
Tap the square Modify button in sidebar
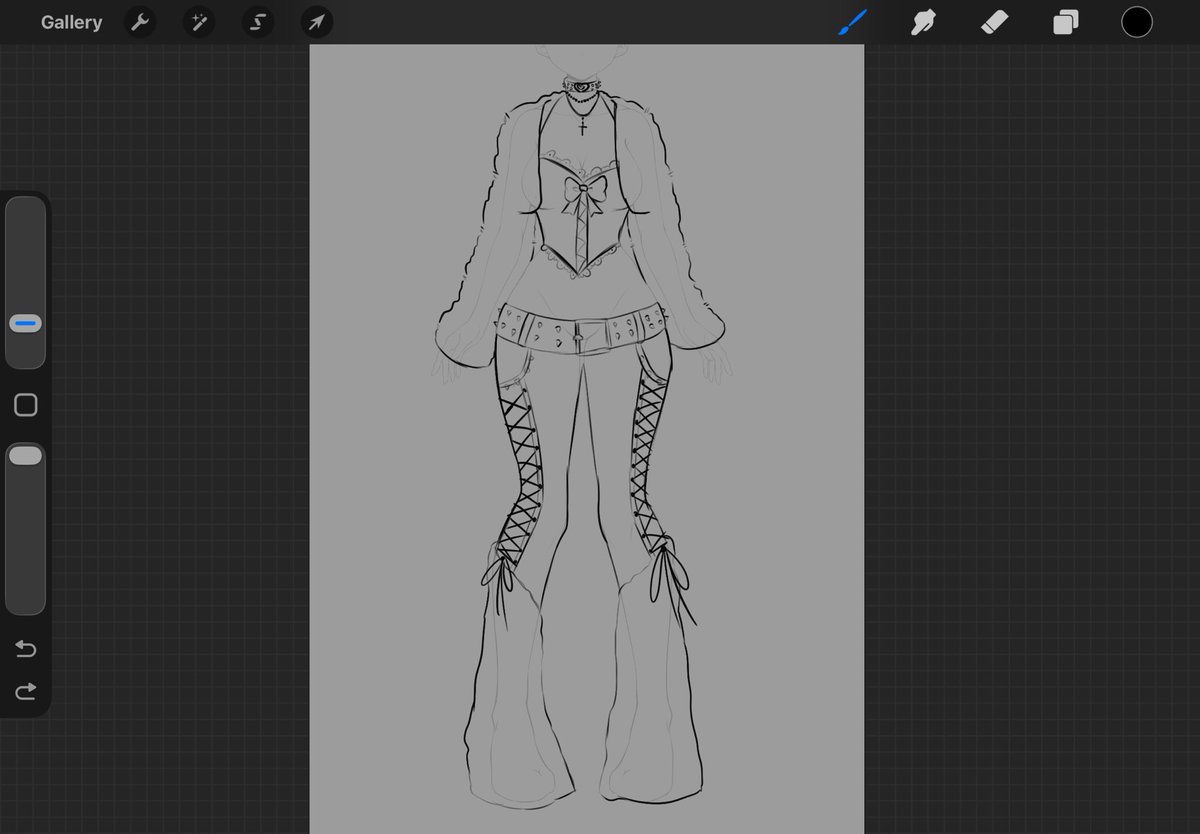tap(26, 405)
